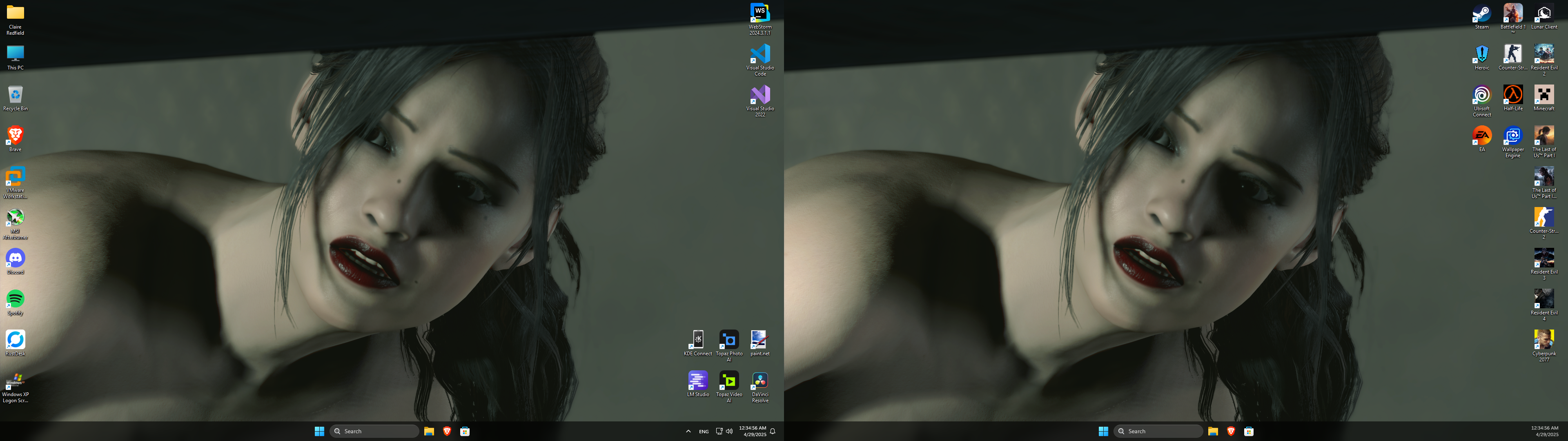
Task: Select the Recycle Bin icon
Action: point(15,98)
